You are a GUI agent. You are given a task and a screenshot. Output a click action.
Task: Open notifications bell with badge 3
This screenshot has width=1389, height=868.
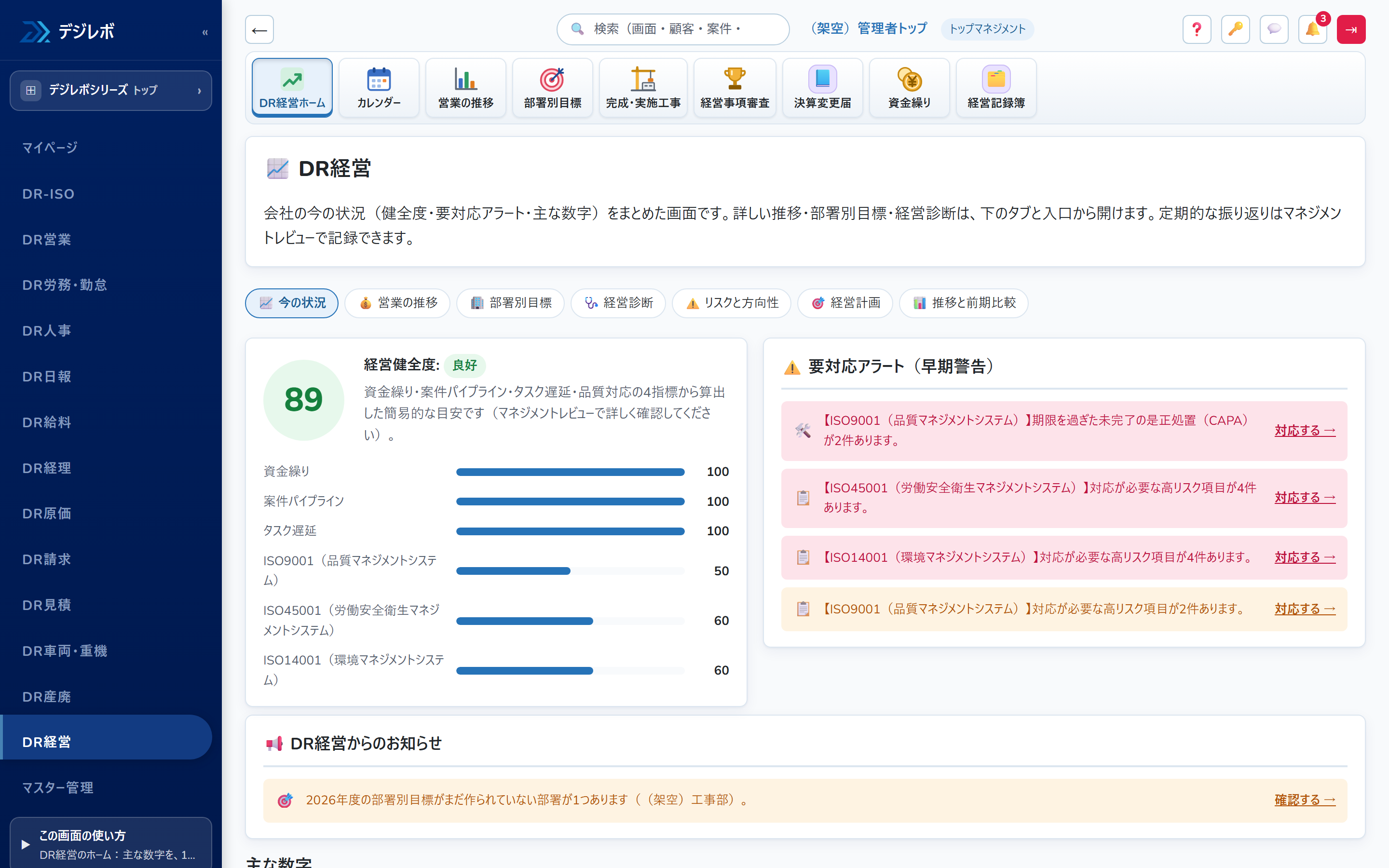tap(1313, 29)
